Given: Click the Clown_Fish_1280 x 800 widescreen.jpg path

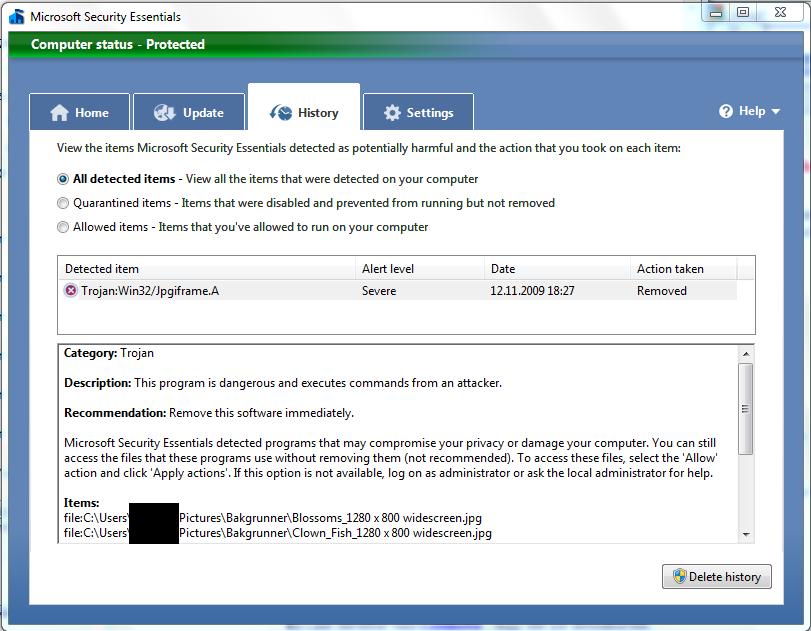Looking at the screenshot, I should tap(278, 533).
